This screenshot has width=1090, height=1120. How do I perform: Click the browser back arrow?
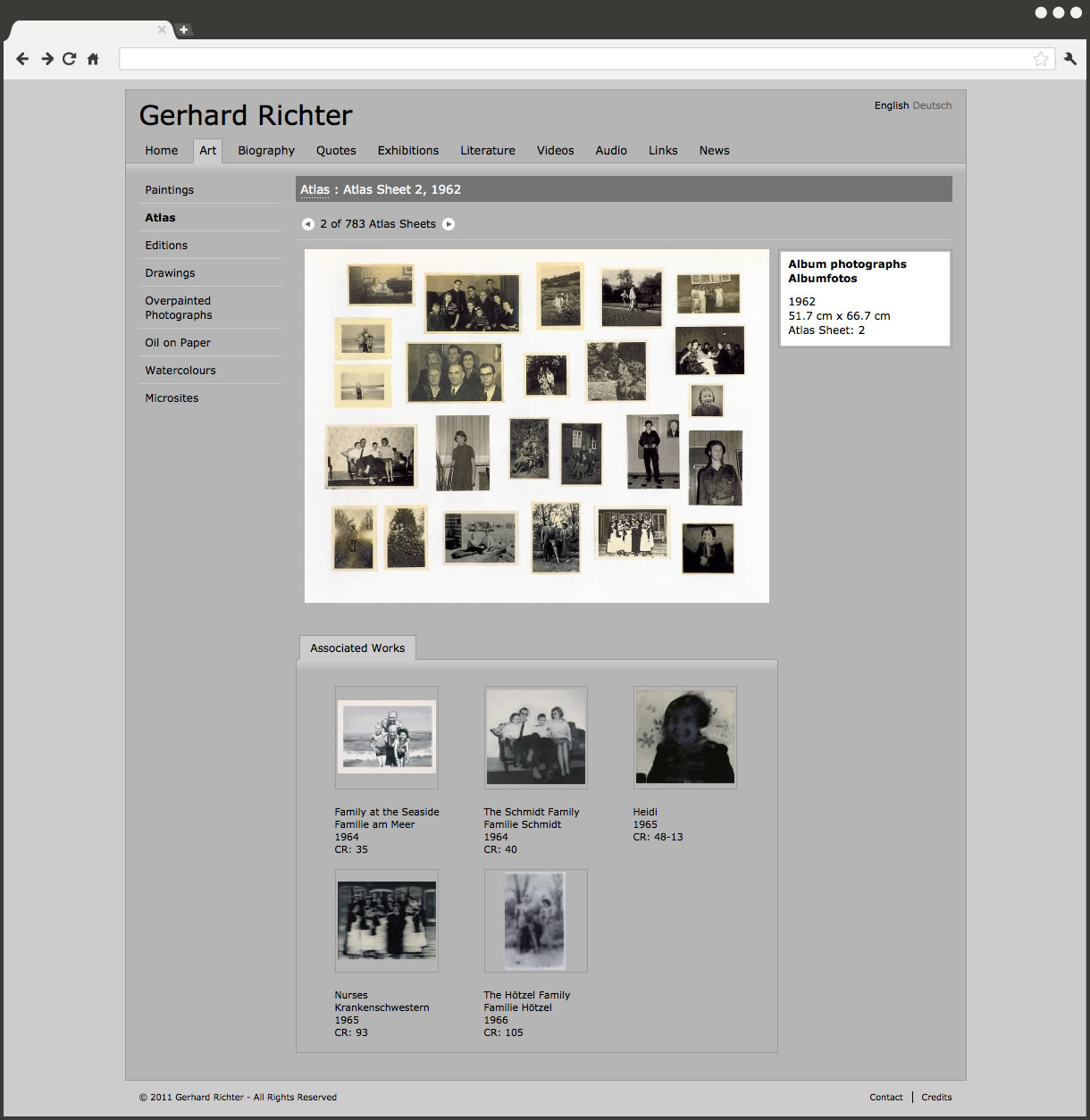[x=22, y=59]
